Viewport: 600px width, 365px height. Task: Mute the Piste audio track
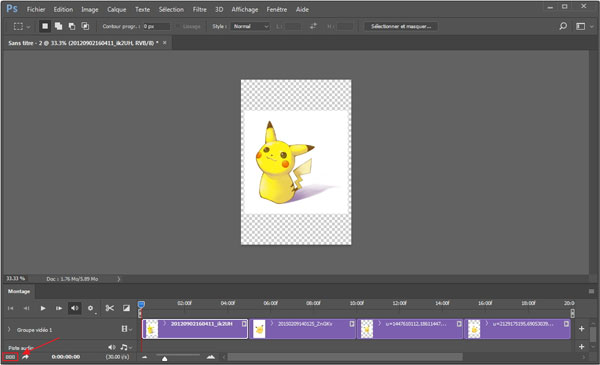[111, 347]
